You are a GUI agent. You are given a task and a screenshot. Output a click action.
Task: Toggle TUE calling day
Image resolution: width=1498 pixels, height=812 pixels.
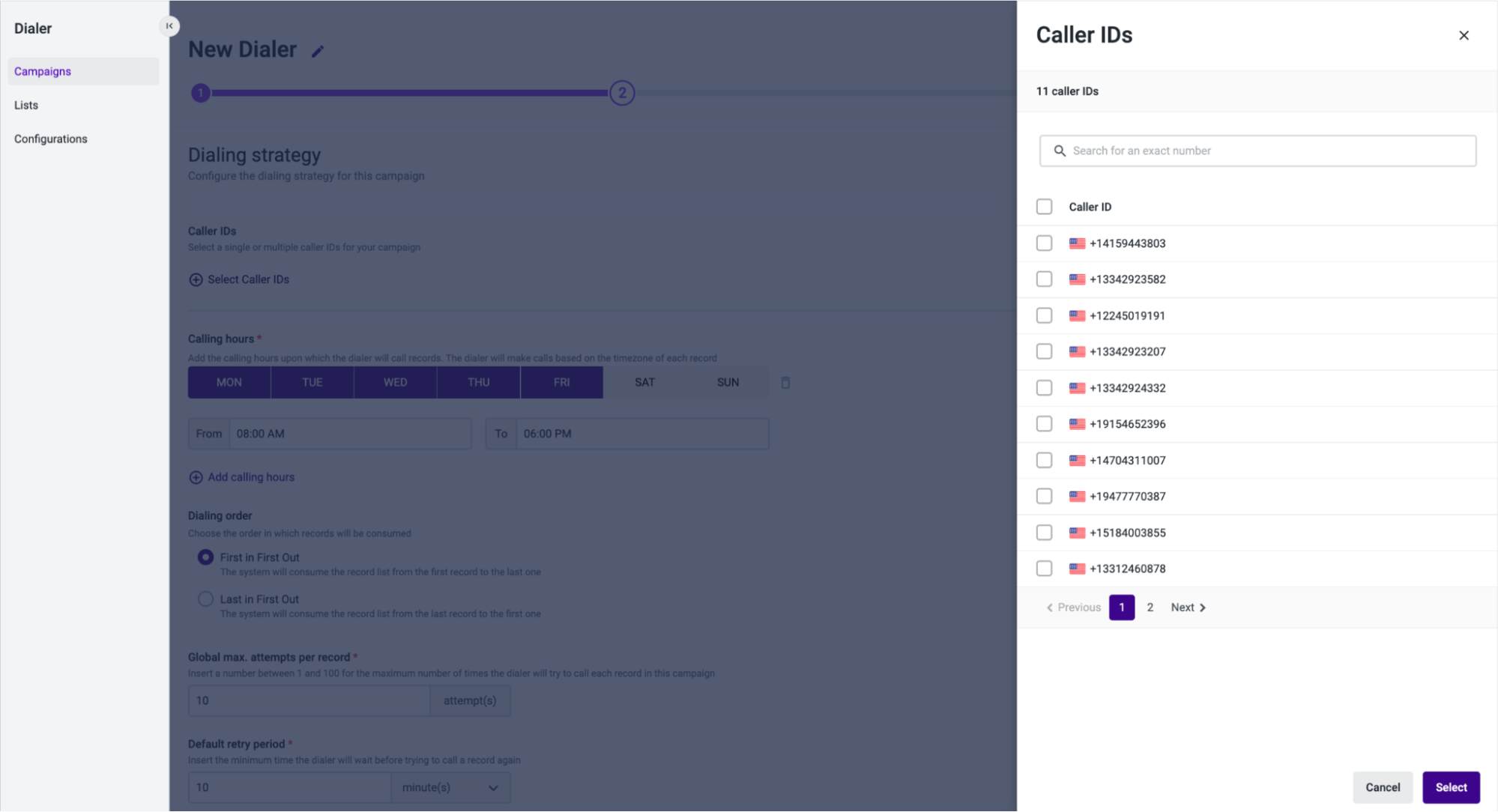[x=312, y=382]
